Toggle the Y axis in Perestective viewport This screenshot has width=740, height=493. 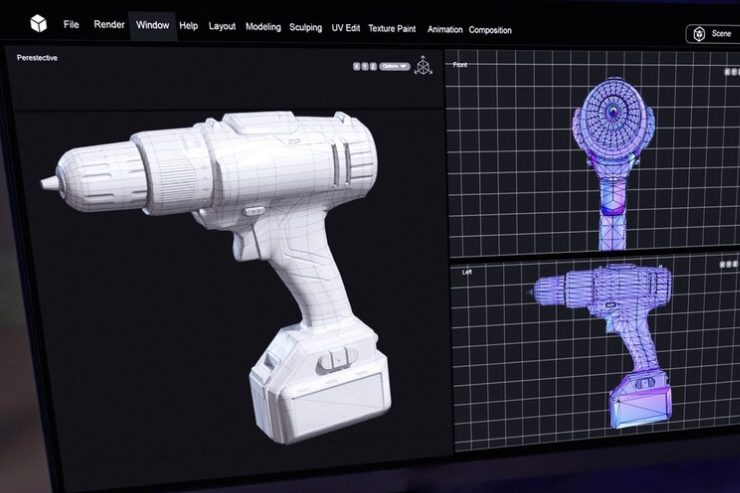(x=364, y=67)
